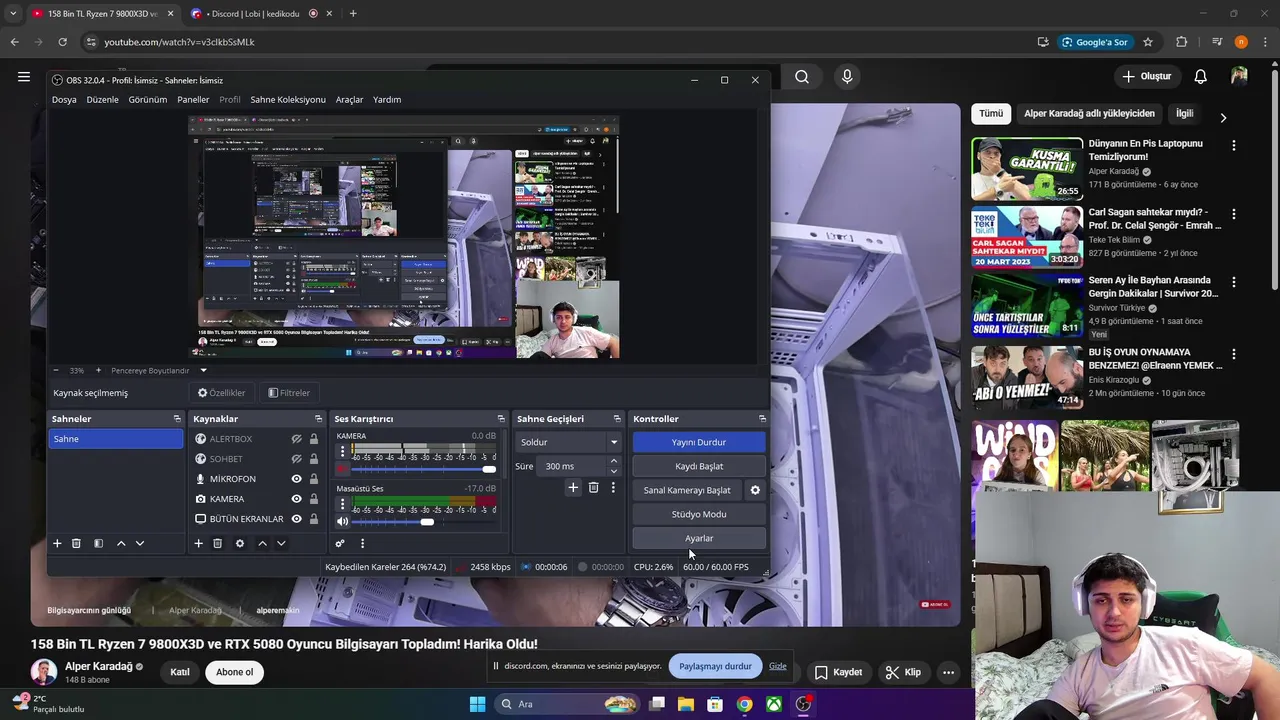Hide the MİKROFON source
The width and height of the screenshot is (1280, 720).
pyautogui.click(x=296, y=479)
